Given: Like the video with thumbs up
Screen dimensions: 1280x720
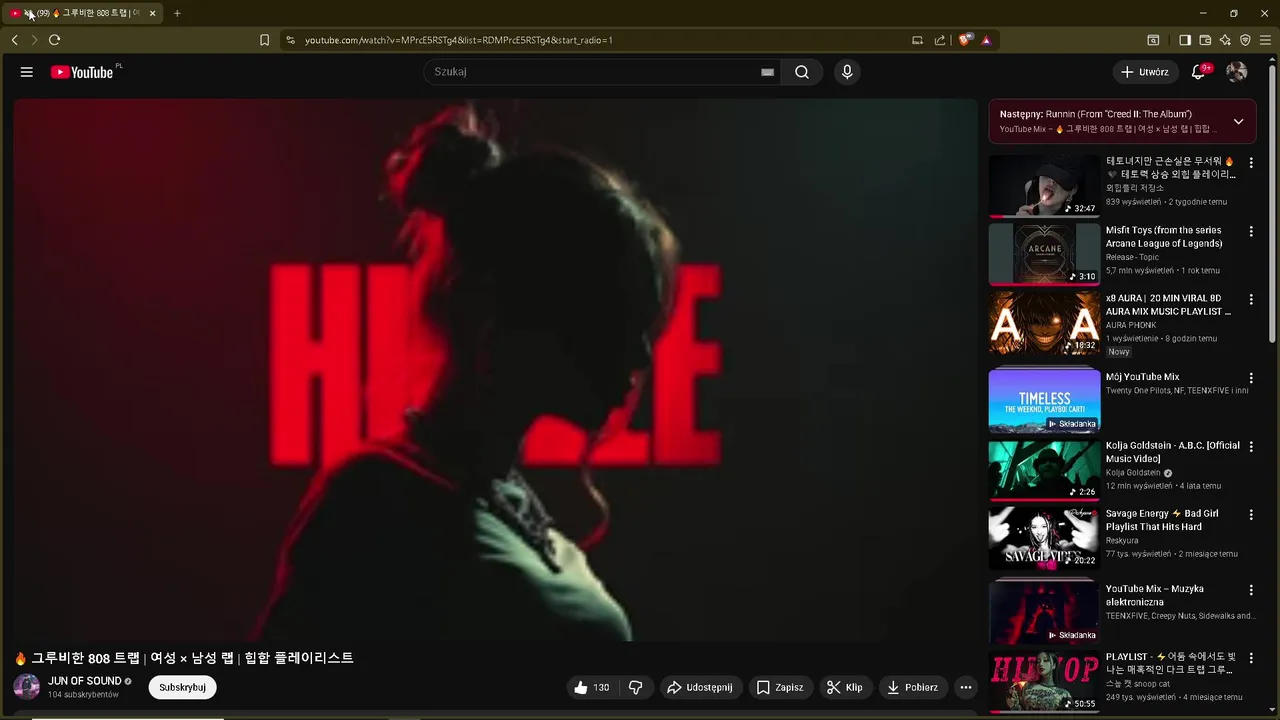Looking at the screenshot, I should (591, 687).
